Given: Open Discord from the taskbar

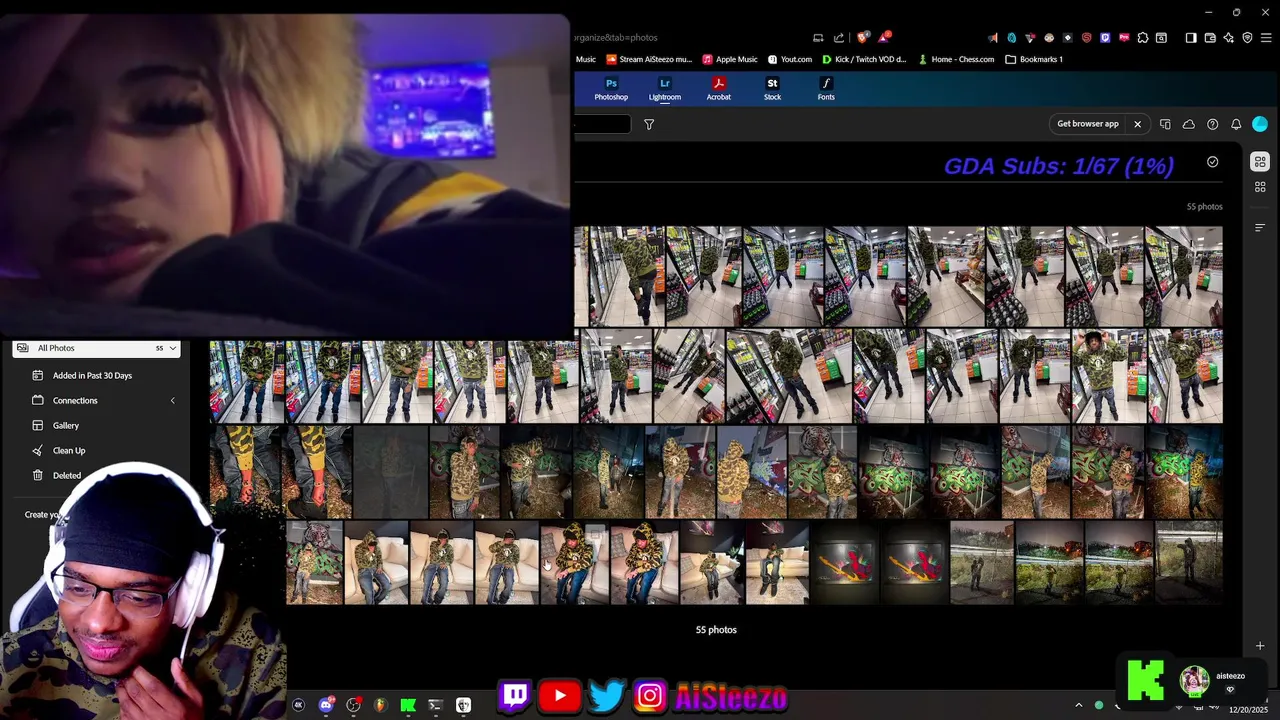Looking at the screenshot, I should 326,705.
